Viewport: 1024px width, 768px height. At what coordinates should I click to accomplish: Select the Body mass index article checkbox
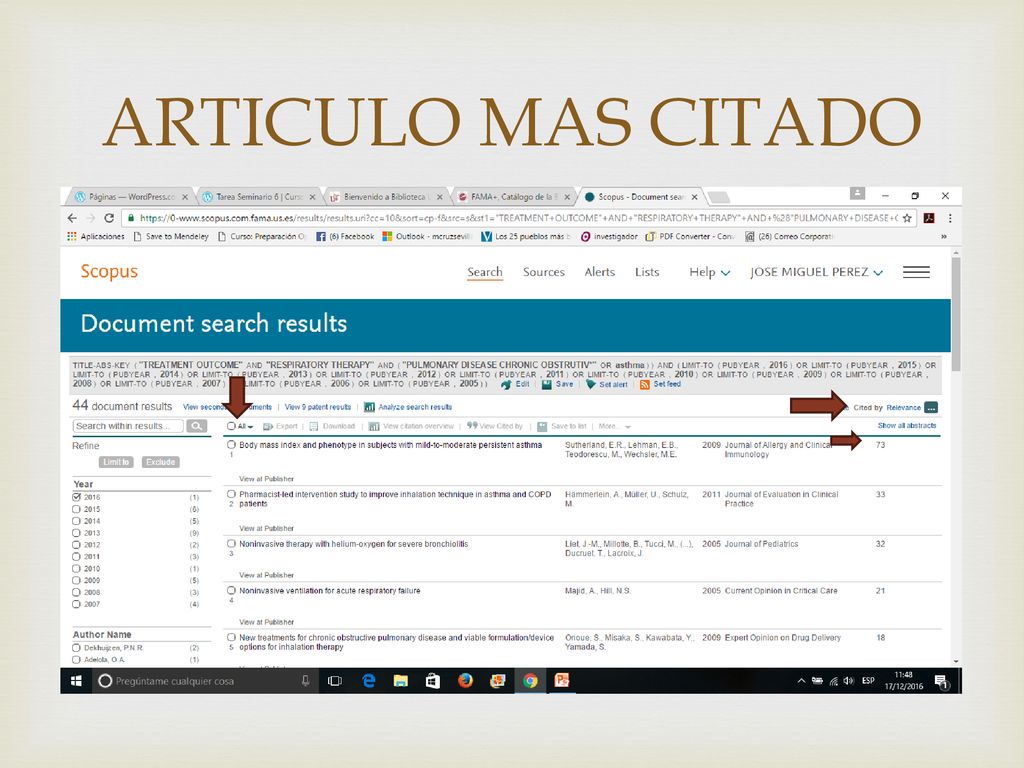(x=231, y=445)
